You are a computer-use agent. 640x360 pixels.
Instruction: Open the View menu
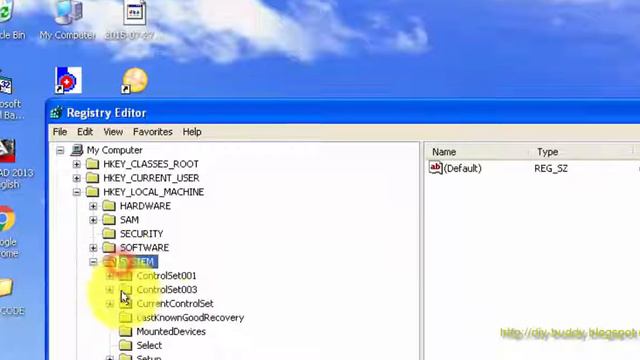tap(113, 132)
